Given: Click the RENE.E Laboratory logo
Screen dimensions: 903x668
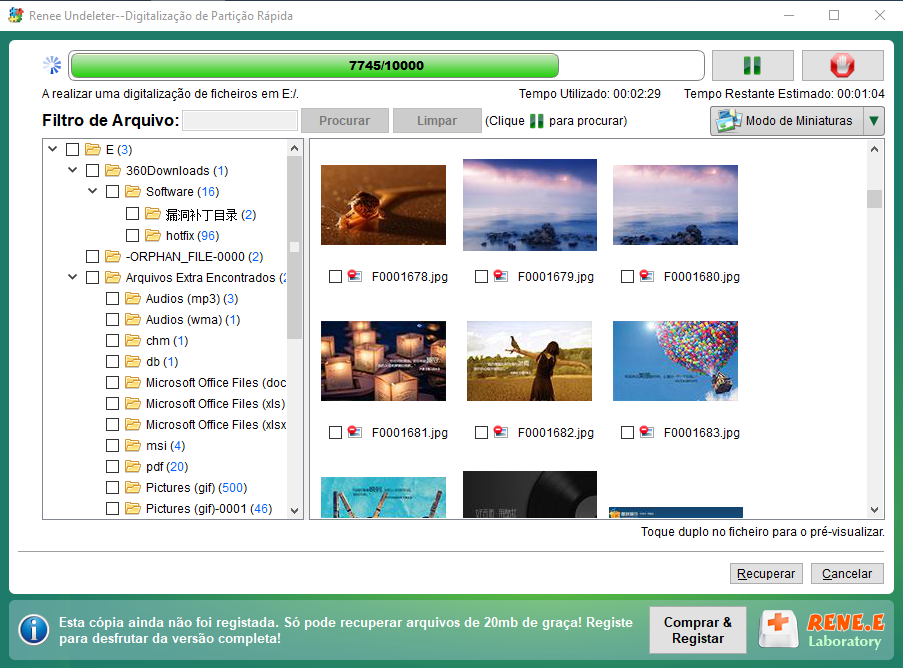Looking at the screenshot, I should [824, 630].
